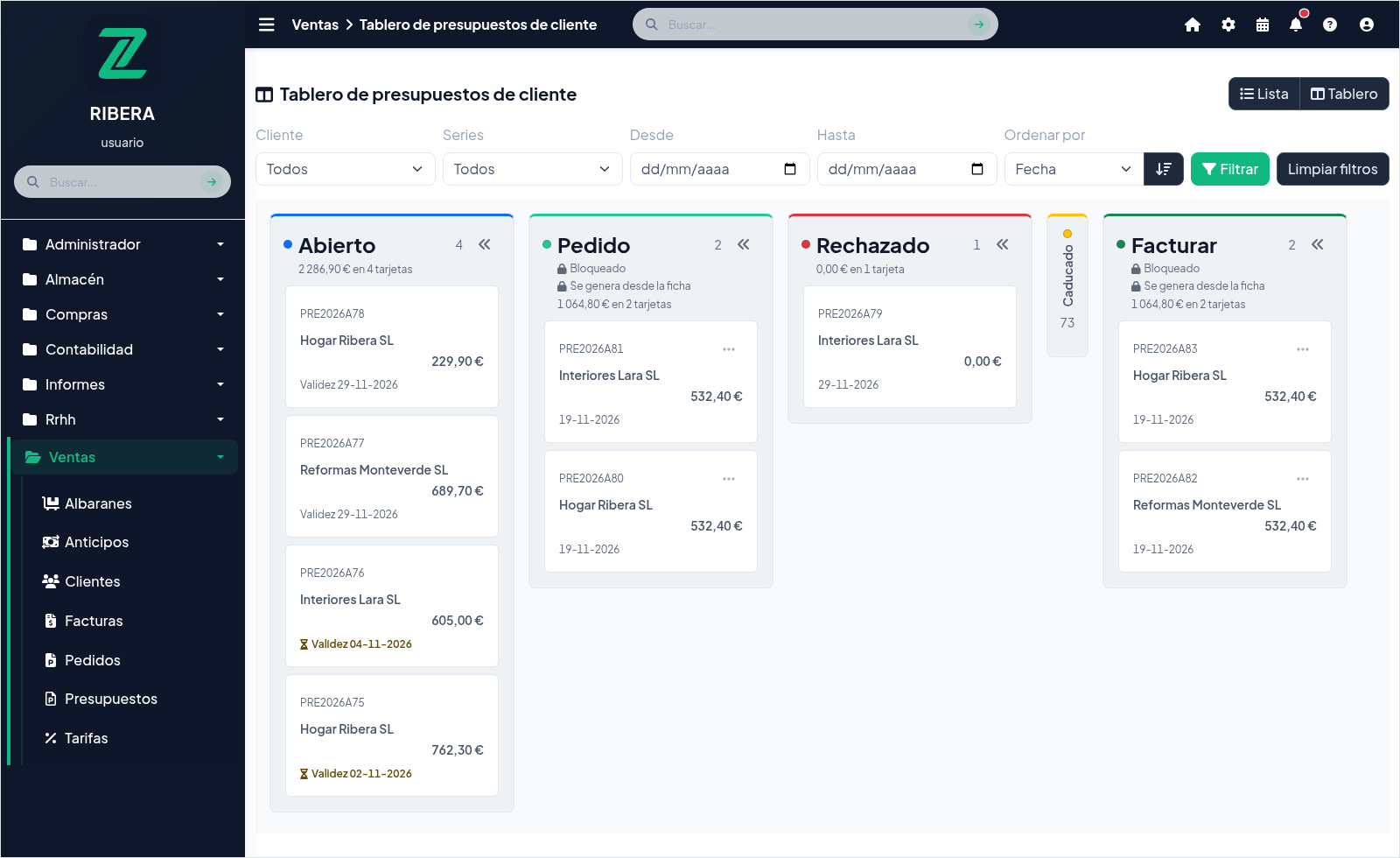Open card PRE2026A78 Hogar Ribera SL
This screenshot has width=1400, height=858.
[x=392, y=347]
